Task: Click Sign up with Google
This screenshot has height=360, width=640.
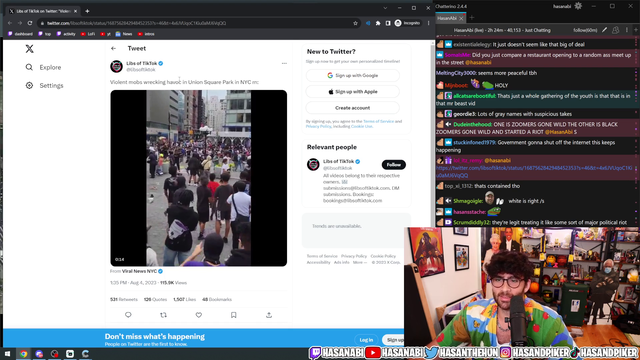Action: click(x=353, y=76)
